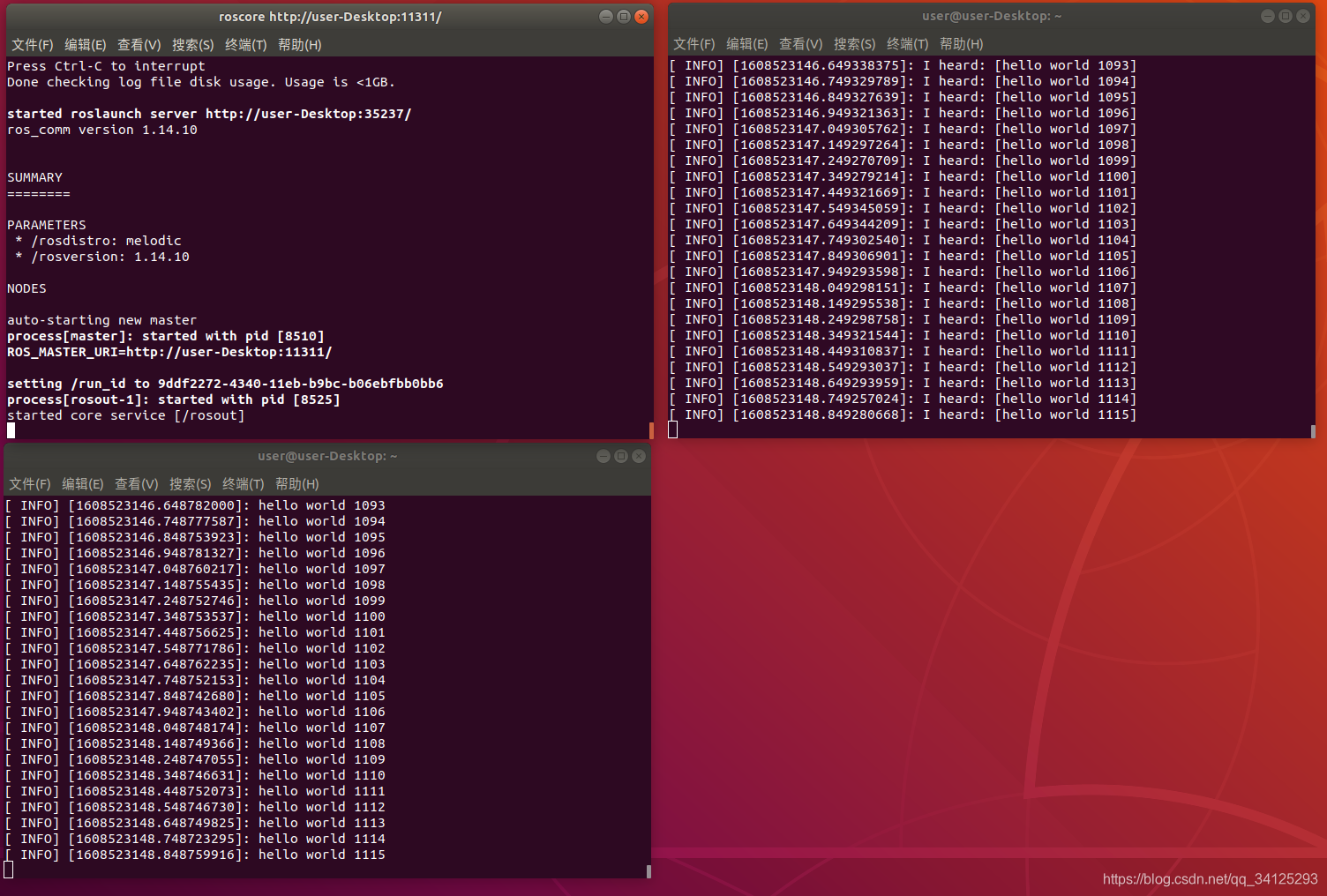
Task: Click 'auto-starting new master' line
Action: tap(101, 320)
